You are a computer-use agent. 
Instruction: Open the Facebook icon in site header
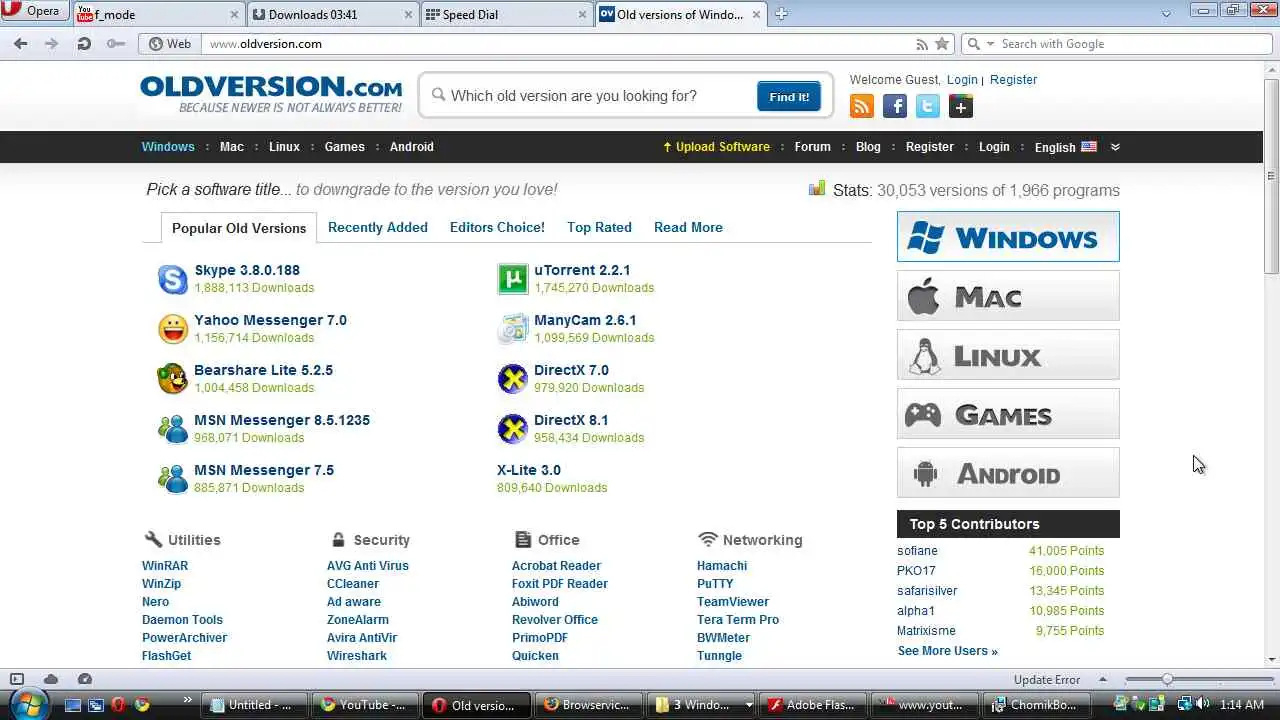[895, 107]
